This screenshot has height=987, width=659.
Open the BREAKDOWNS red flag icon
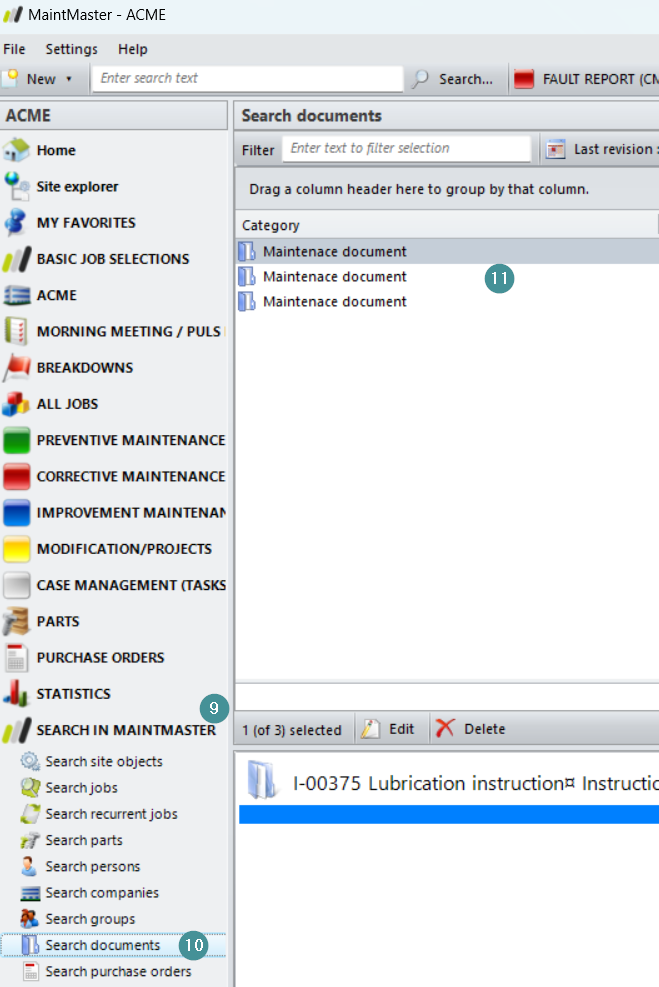16,368
